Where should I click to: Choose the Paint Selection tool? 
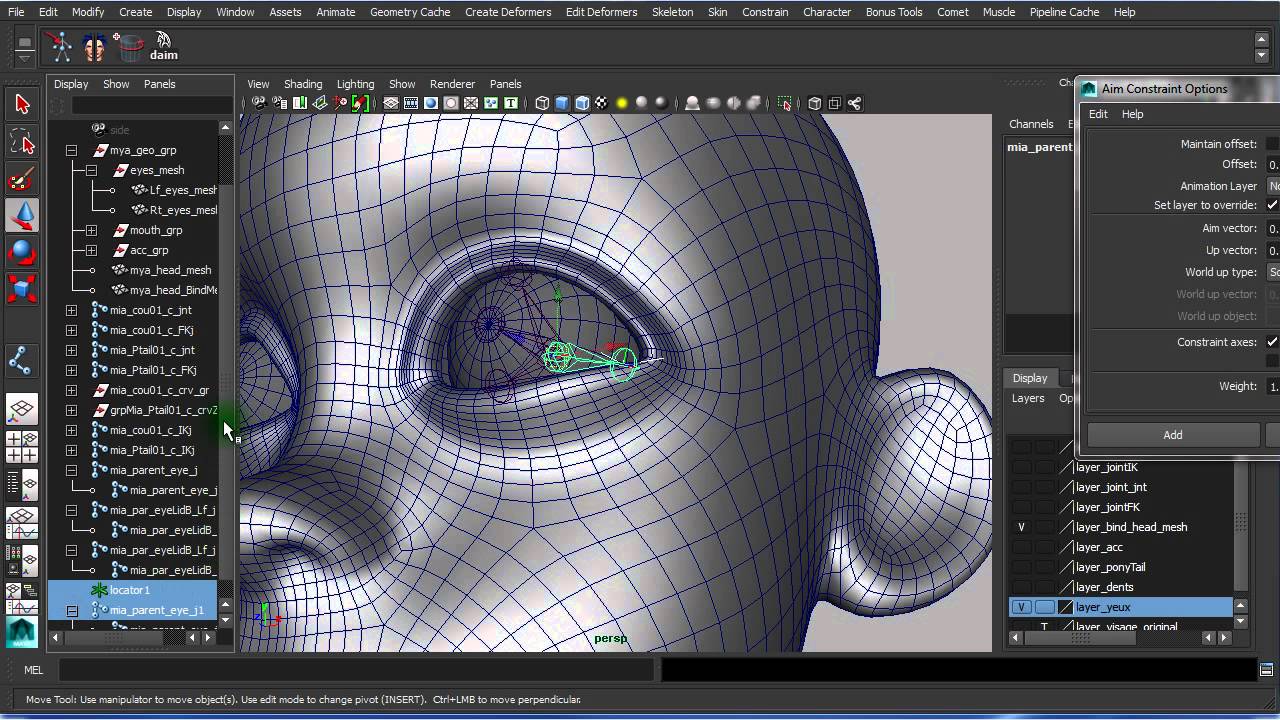[22, 180]
